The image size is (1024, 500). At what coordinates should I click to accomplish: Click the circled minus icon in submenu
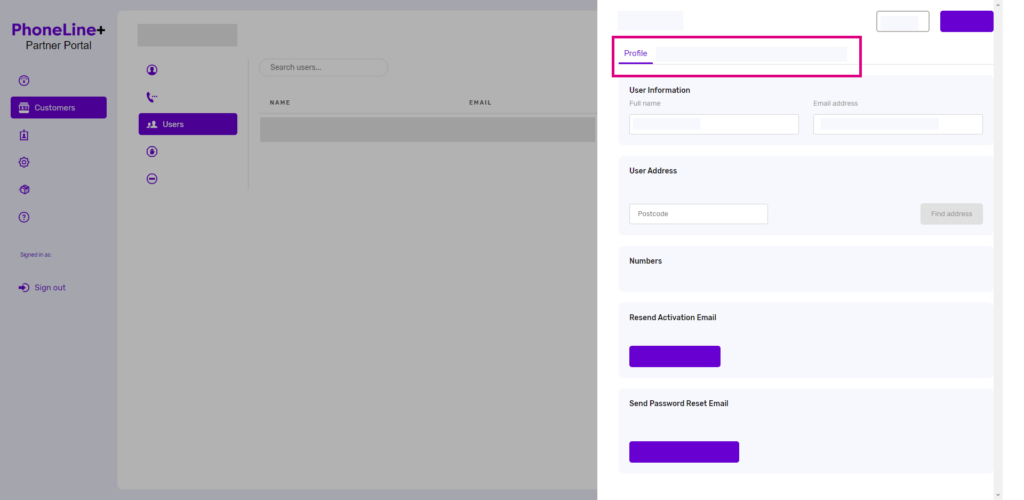pos(152,179)
